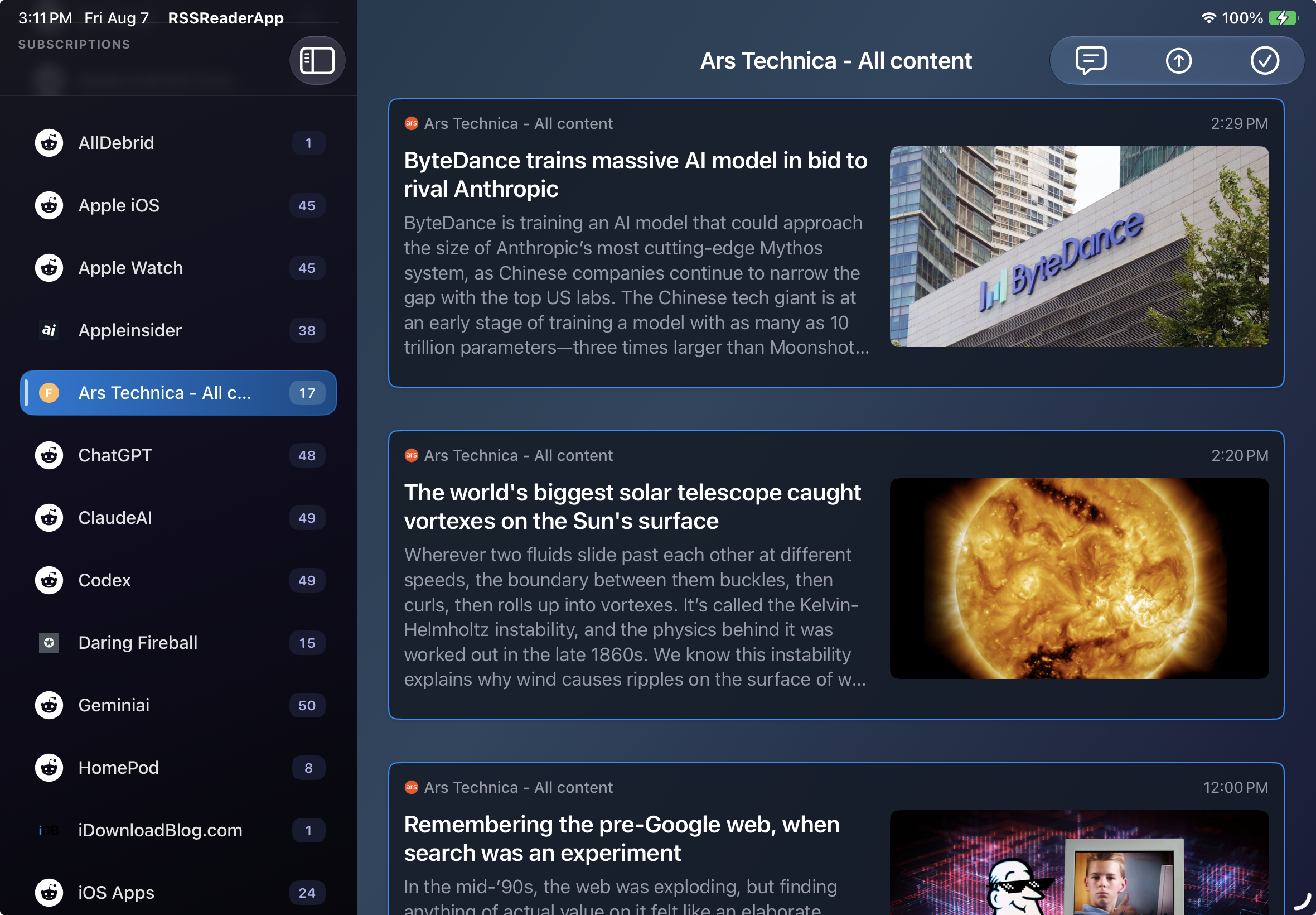This screenshot has height=915, width=1316.
Task: Select the iOS Apps subscription
Action: tap(178, 893)
